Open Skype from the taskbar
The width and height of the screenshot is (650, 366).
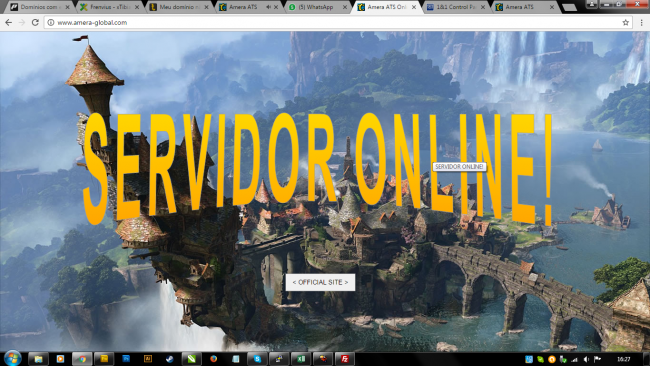(x=257, y=359)
